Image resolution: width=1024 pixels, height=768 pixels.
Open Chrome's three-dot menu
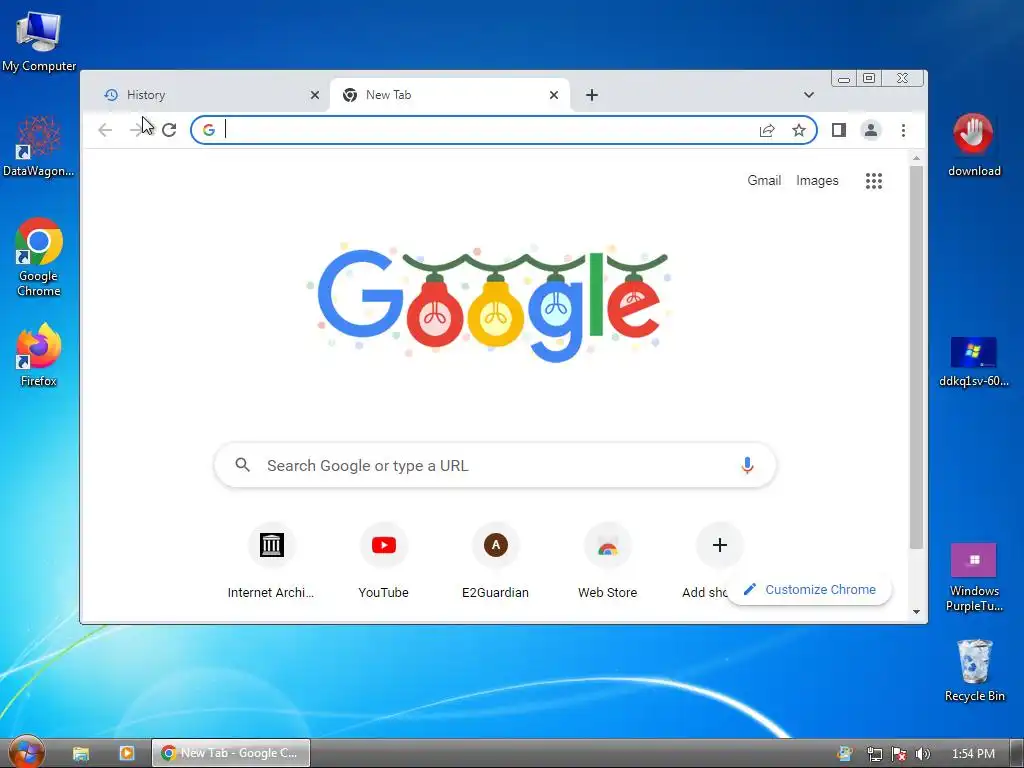(903, 131)
